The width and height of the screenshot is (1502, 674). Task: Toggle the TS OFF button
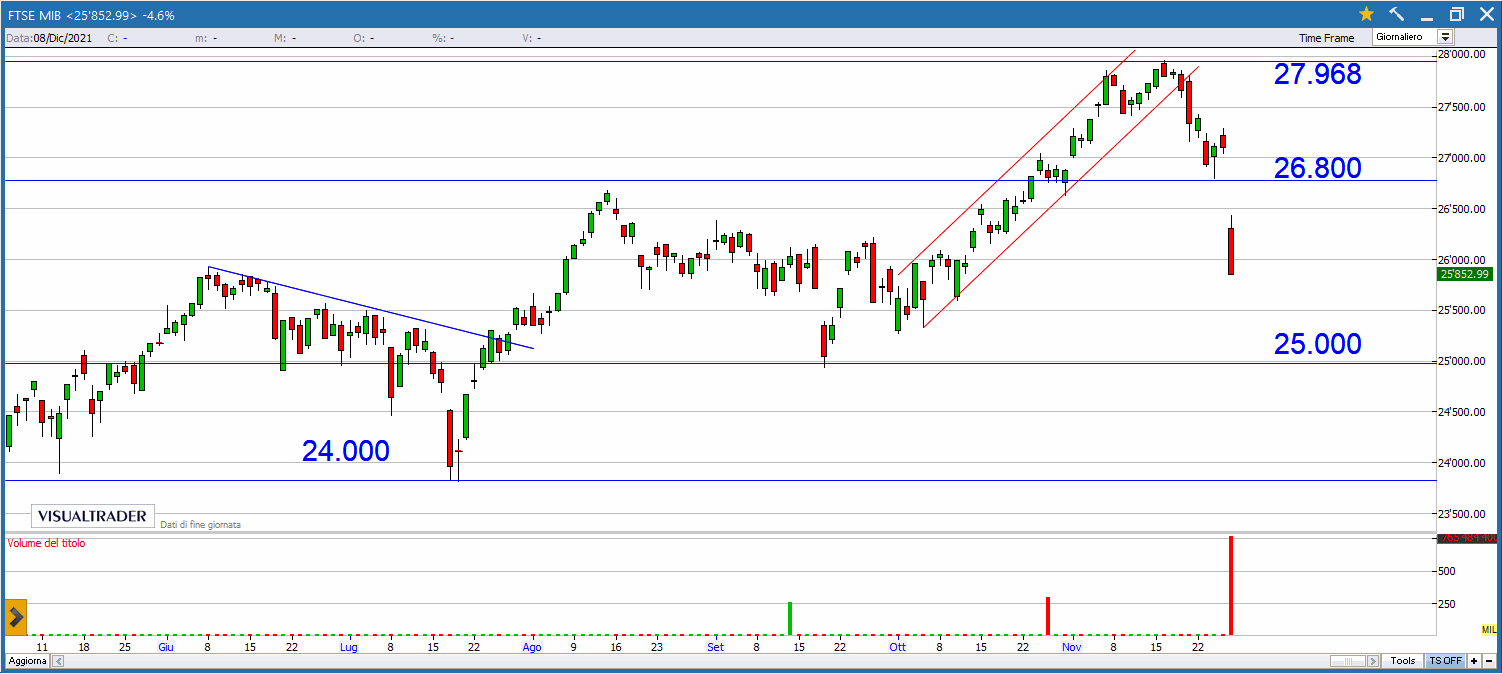click(1445, 661)
